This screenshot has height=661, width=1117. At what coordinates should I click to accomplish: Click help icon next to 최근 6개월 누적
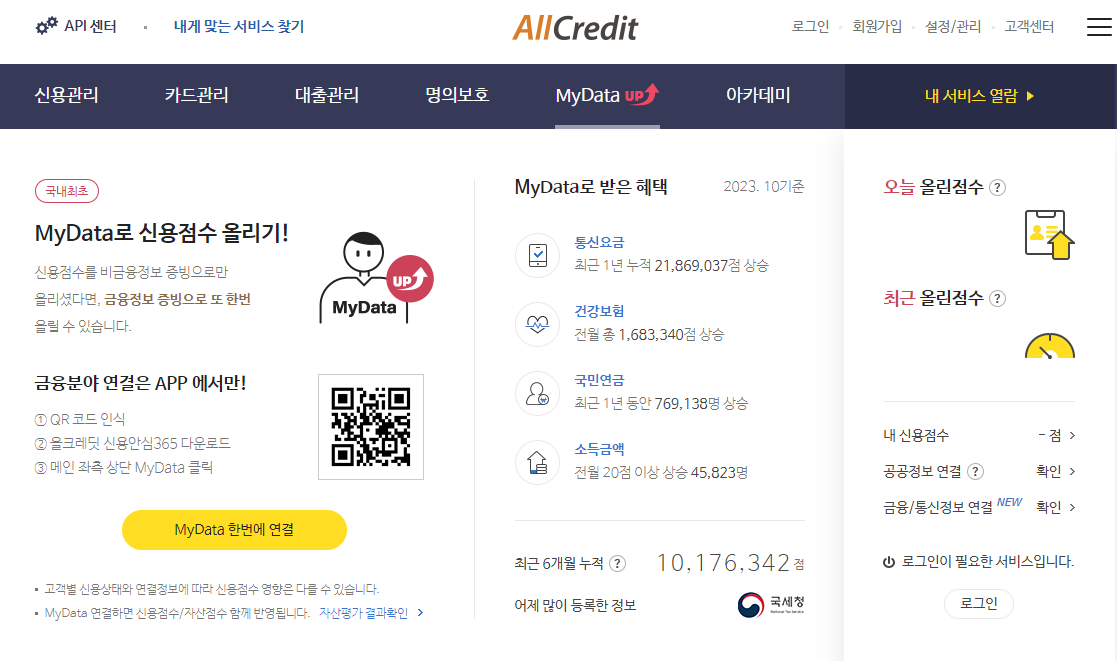618,563
